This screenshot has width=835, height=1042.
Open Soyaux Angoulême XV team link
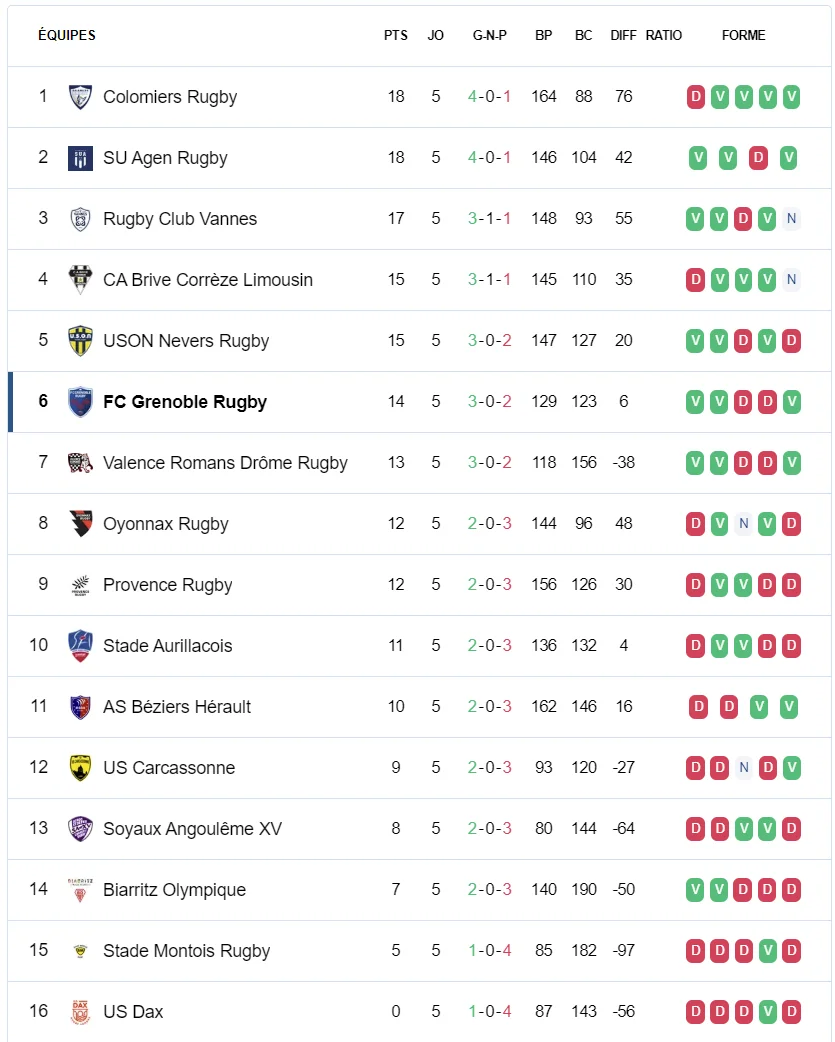(x=192, y=829)
